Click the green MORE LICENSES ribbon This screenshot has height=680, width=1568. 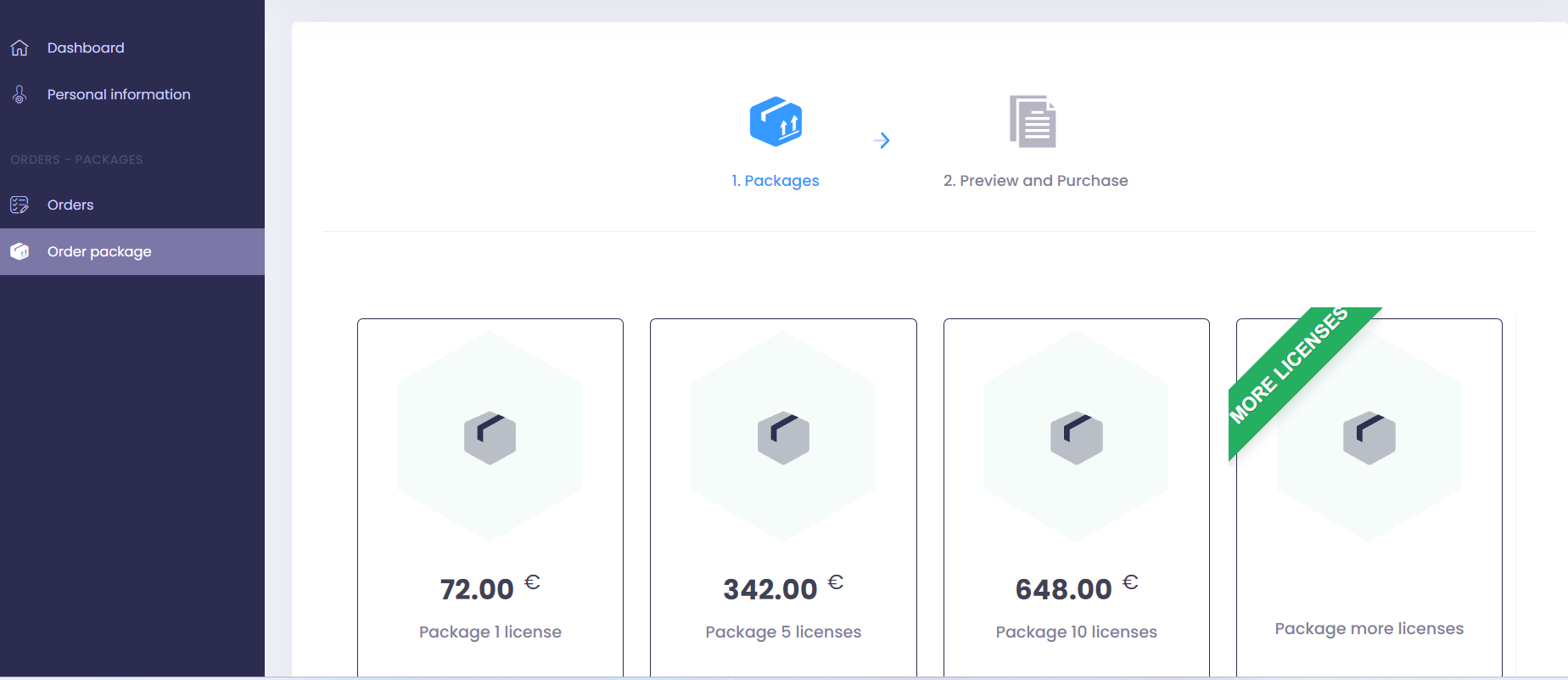pos(1290,365)
